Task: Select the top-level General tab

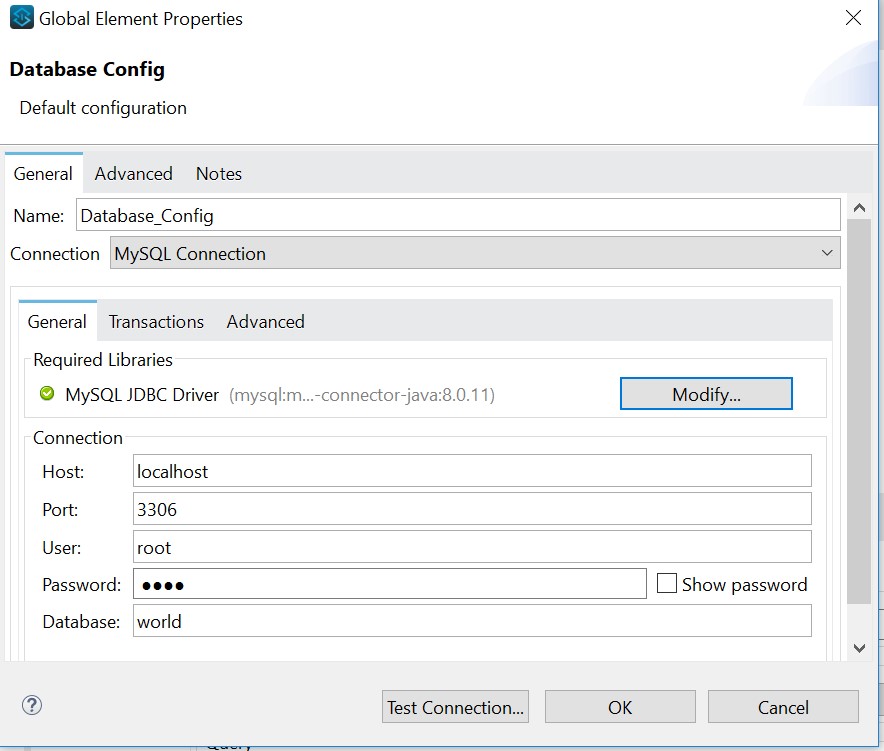Action: [43, 174]
